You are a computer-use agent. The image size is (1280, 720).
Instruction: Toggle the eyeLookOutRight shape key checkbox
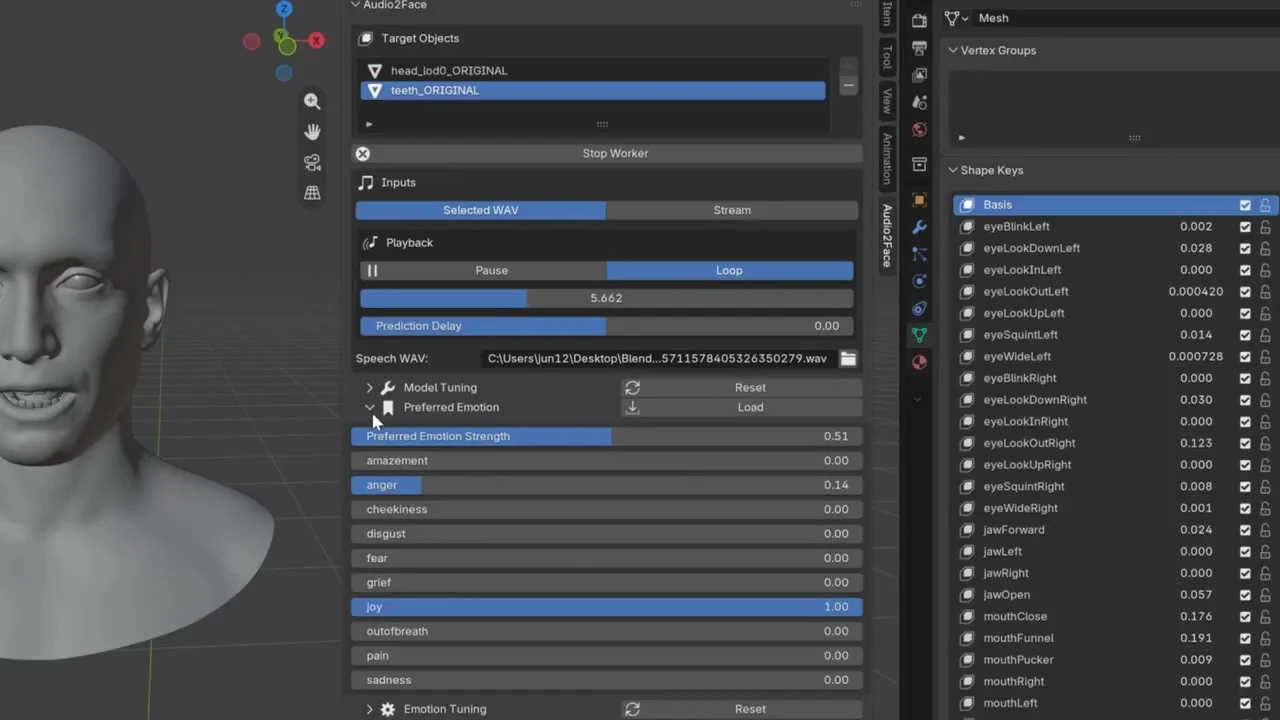pyautogui.click(x=1245, y=443)
